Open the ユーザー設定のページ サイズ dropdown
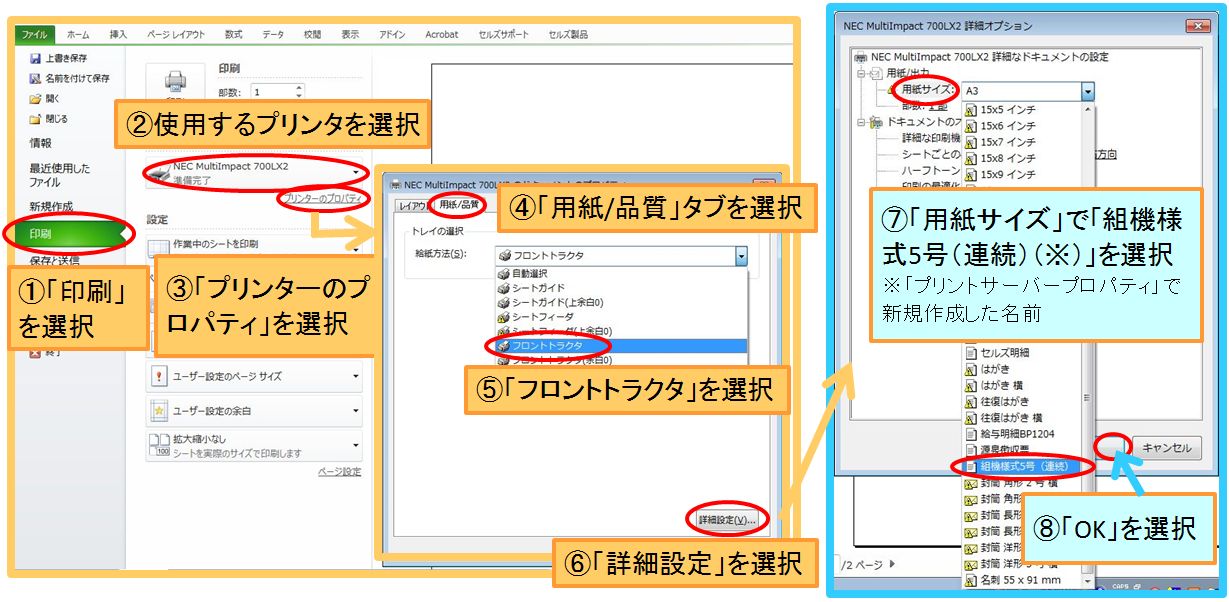The image size is (1229, 602). [355, 376]
